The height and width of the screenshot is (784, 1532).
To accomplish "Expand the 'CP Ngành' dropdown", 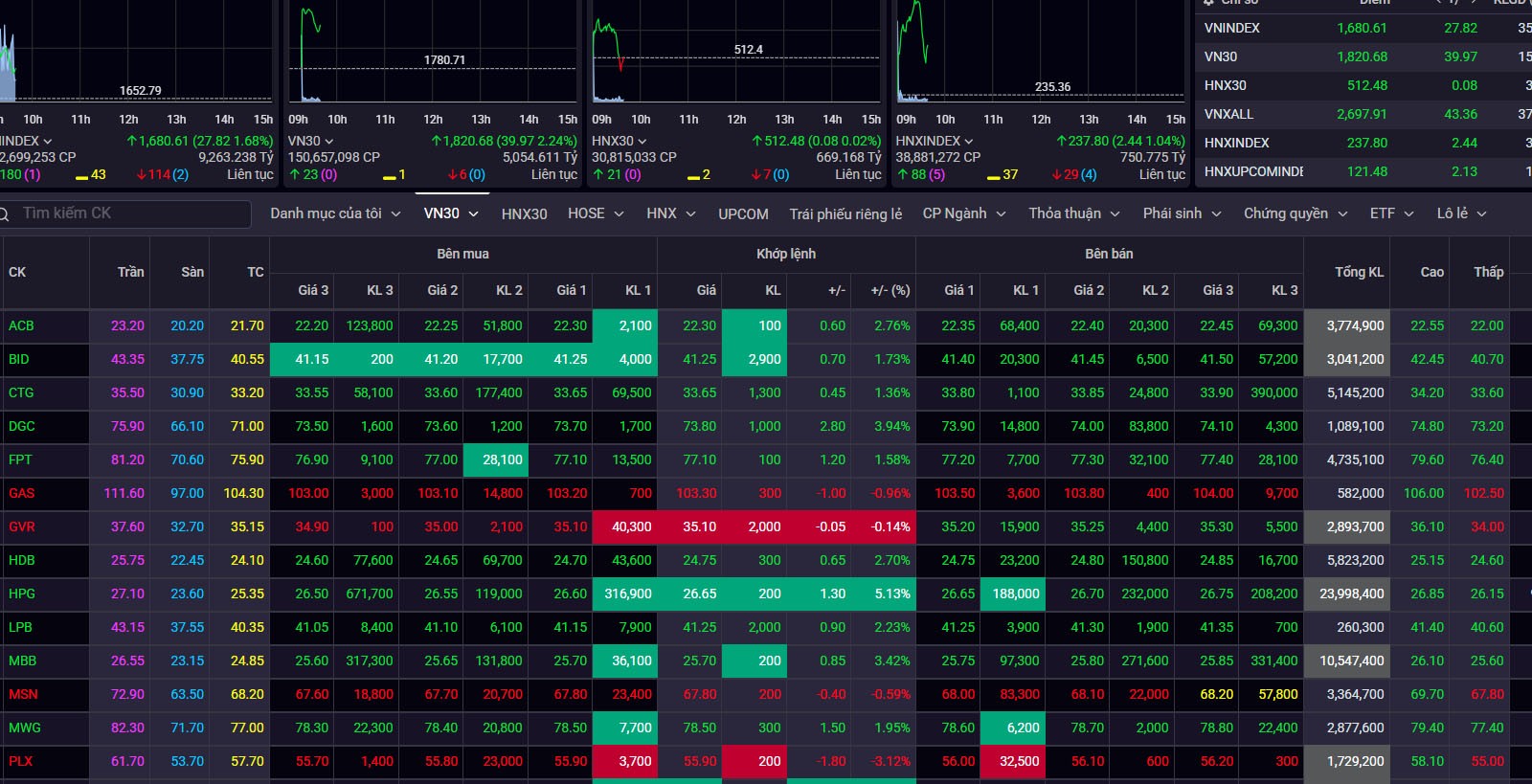I will (964, 213).
